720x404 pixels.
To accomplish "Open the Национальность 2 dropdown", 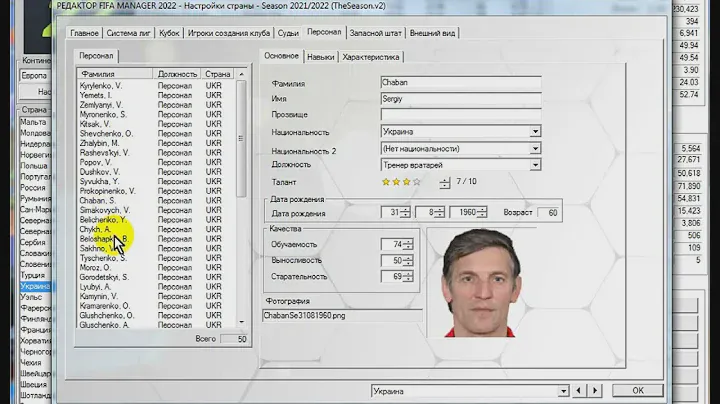I will [536, 148].
